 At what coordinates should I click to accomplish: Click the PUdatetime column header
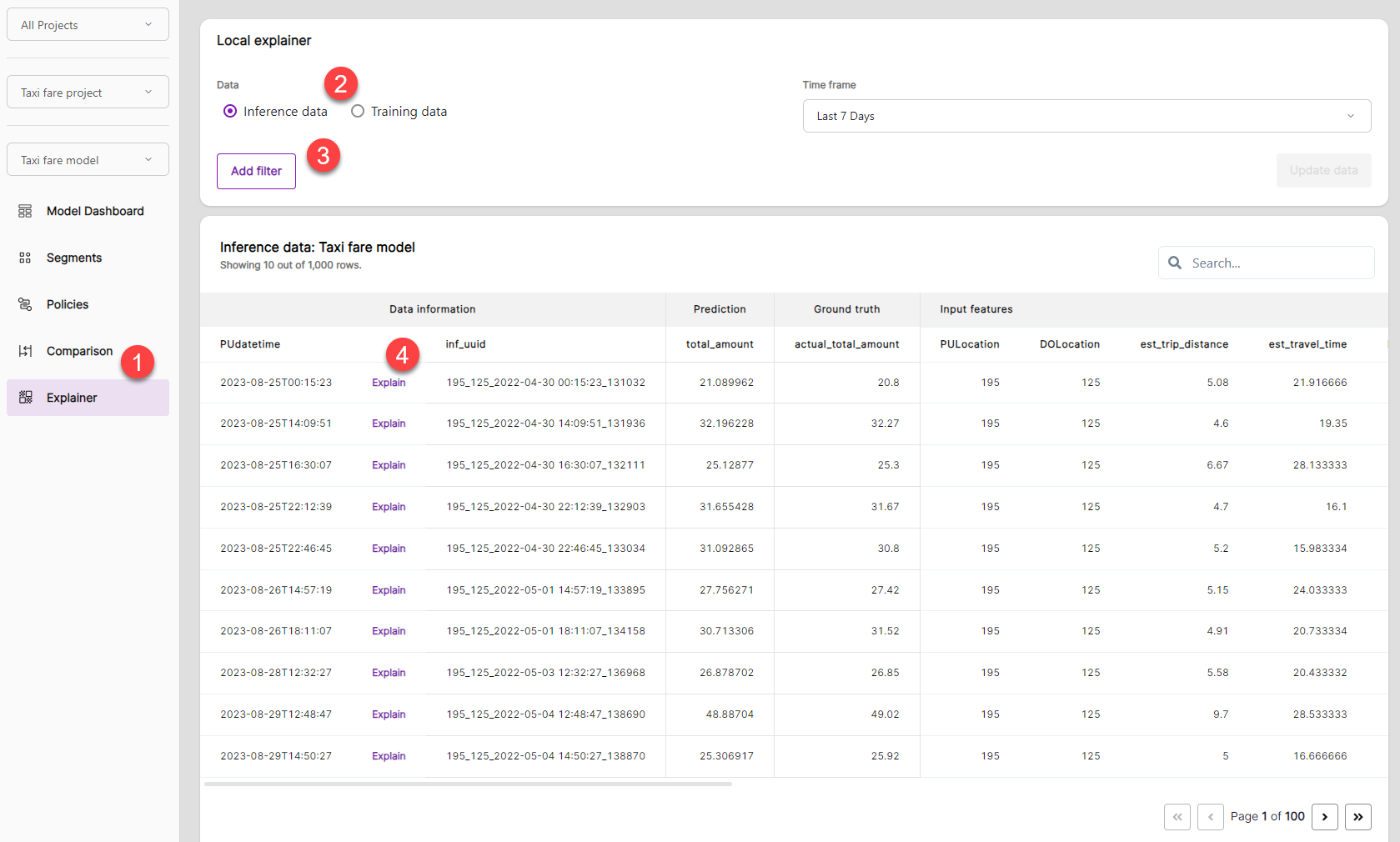tap(250, 344)
